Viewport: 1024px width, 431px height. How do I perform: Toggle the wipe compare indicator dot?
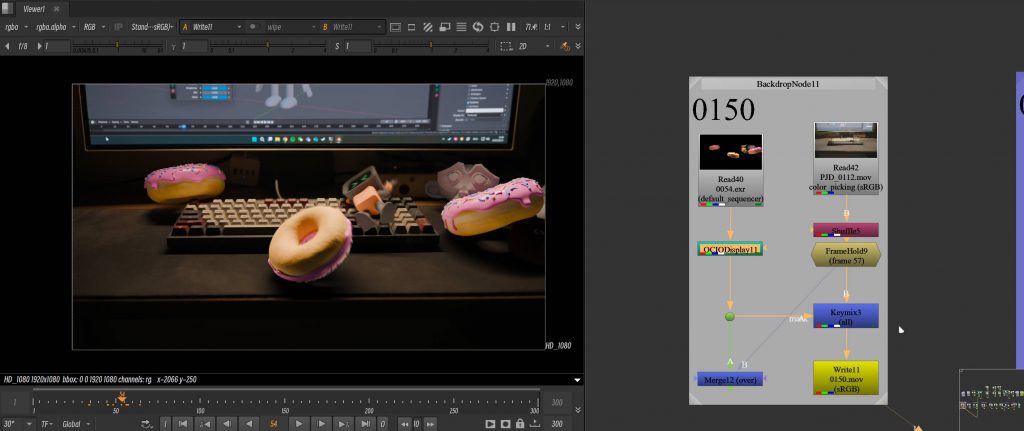253,26
